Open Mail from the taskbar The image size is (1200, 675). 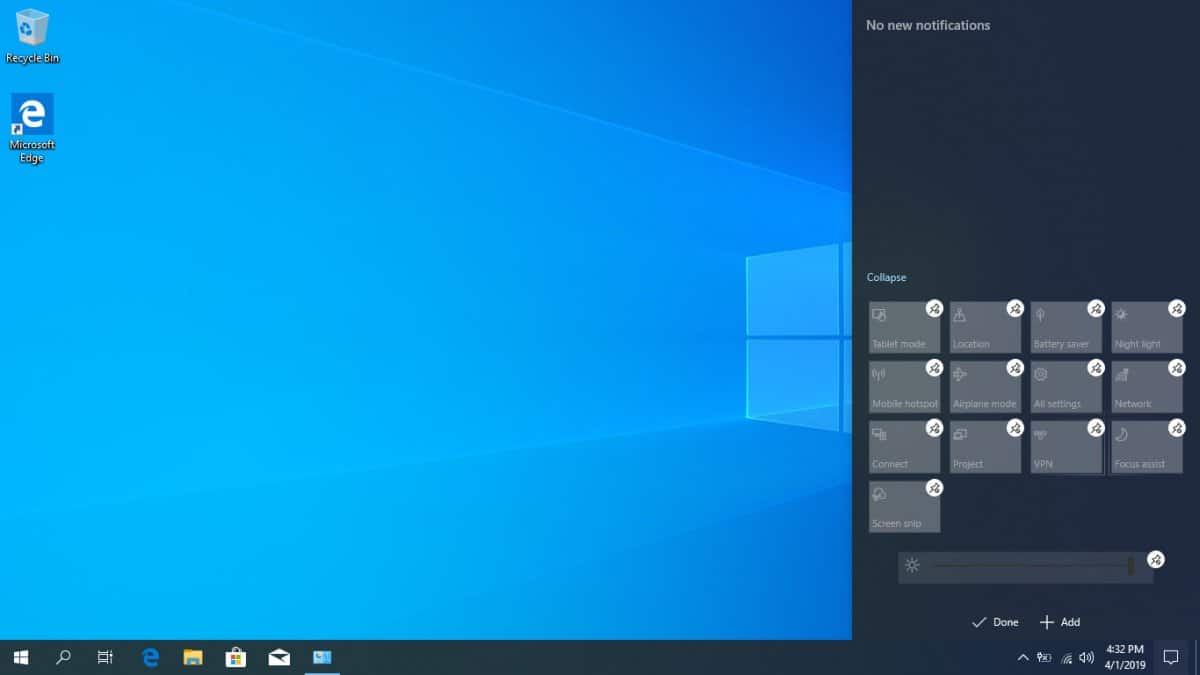click(279, 657)
